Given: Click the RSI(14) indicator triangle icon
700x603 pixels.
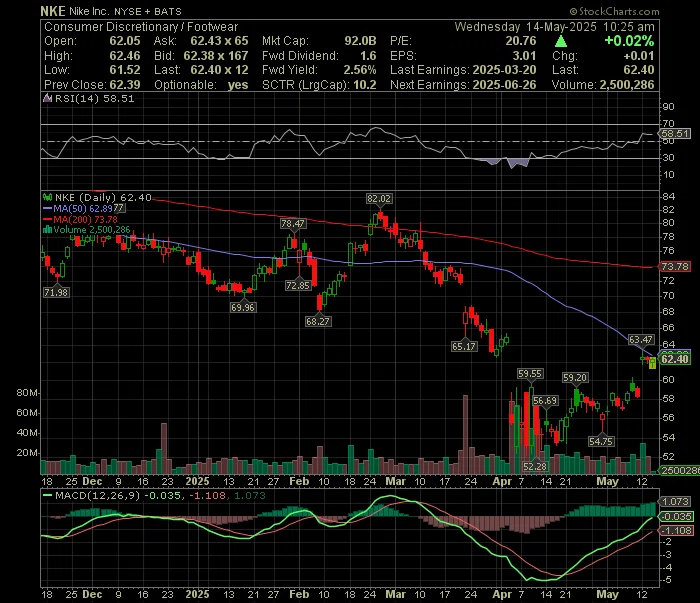Looking at the screenshot, I should 47,99.
